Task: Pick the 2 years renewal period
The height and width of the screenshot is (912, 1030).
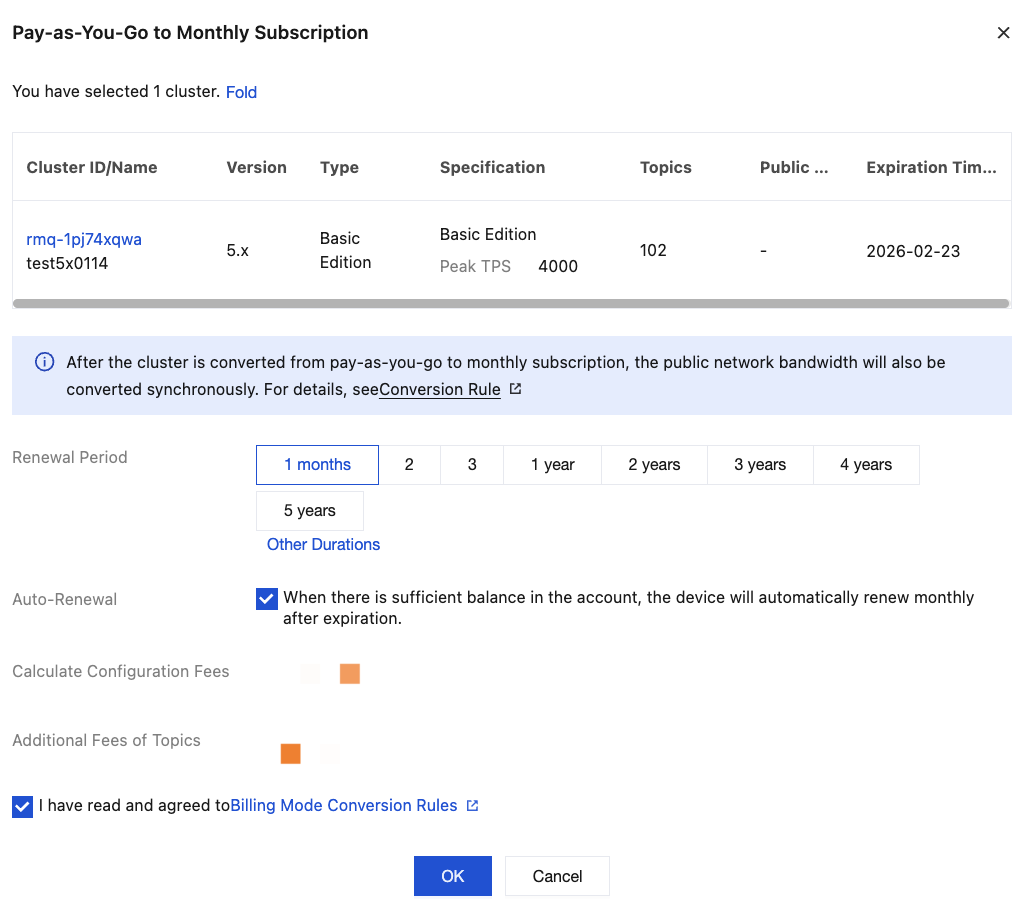Action: pyautogui.click(x=654, y=465)
